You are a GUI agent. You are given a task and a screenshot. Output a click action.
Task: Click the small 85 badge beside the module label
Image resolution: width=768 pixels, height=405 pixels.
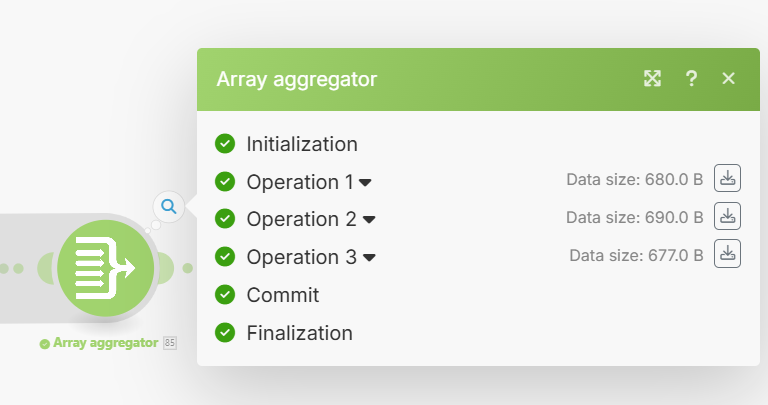pos(170,343)
